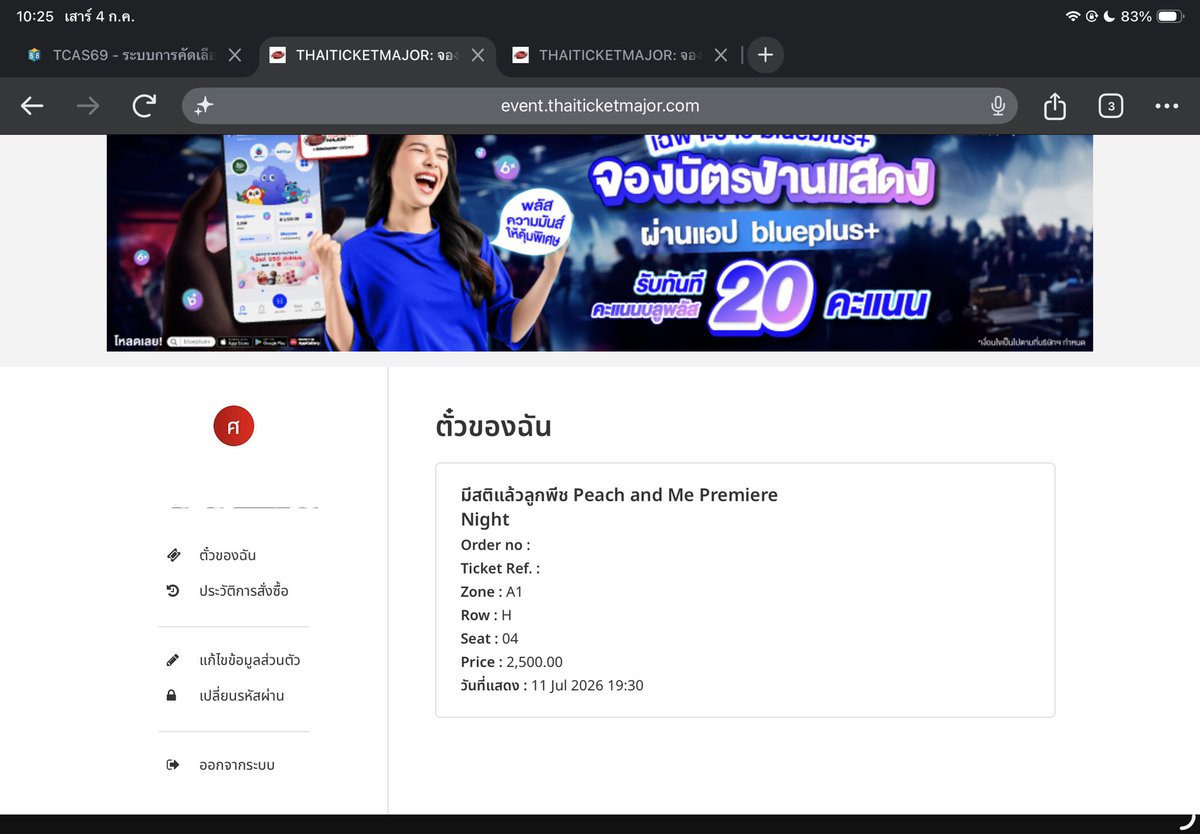Tap the battery 83% indicator
This screenshot has width=1200, height=834.
click(1153, 17)
